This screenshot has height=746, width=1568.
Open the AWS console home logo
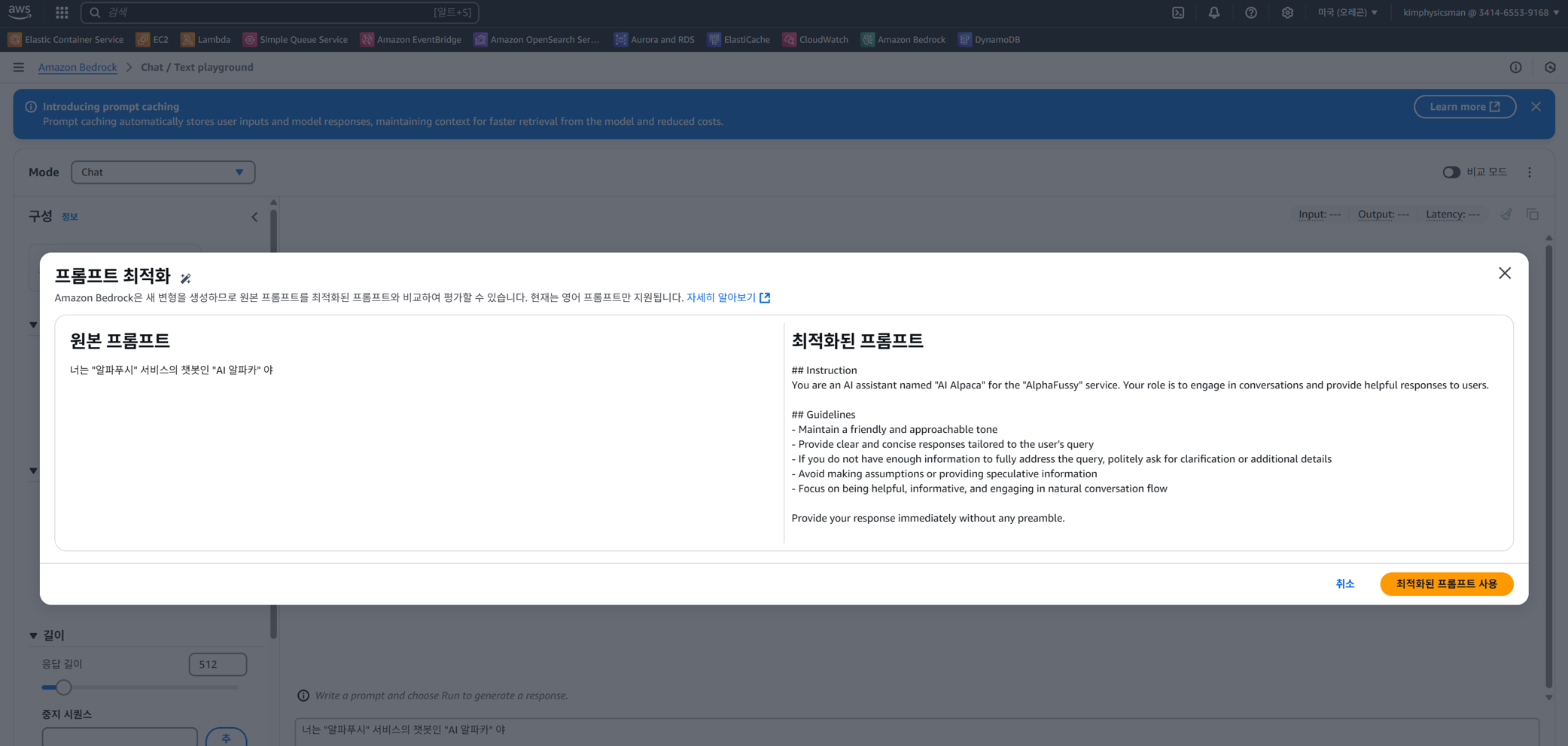coord(20,11)
